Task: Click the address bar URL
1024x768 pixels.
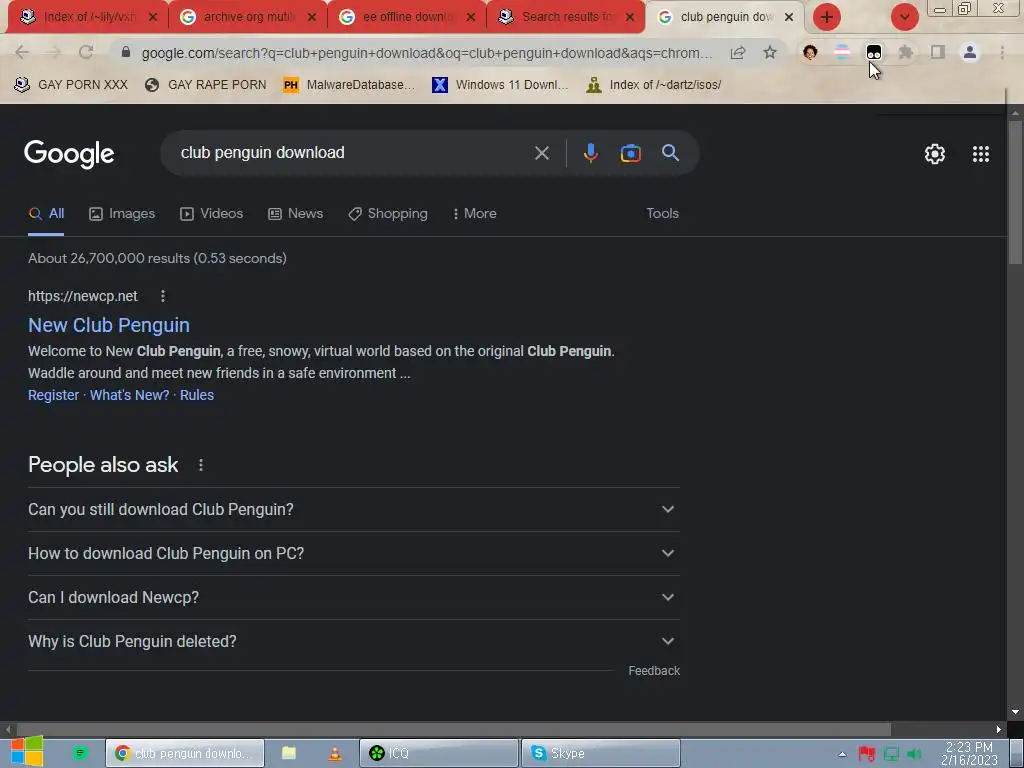Action: (426, 53)
